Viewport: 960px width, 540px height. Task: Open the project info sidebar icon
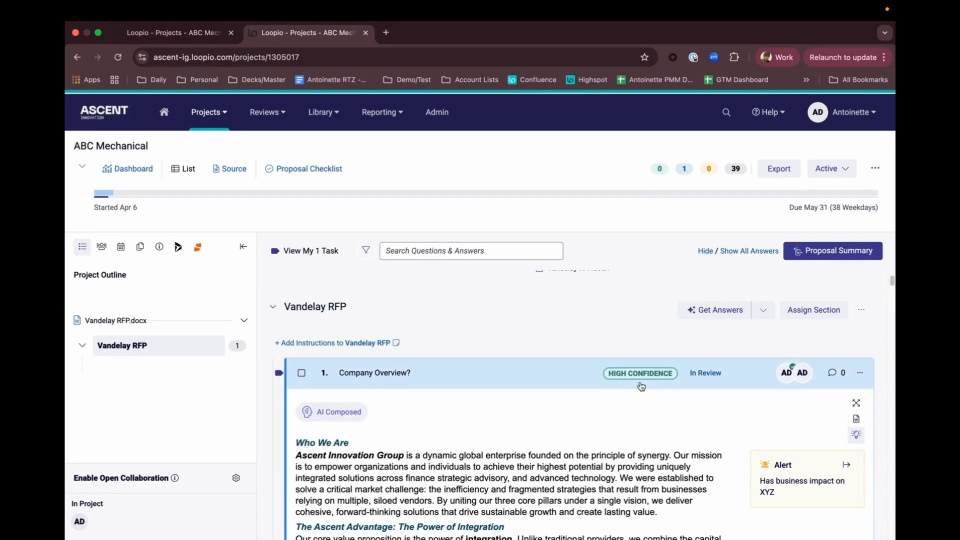click(x=159, y=247)
